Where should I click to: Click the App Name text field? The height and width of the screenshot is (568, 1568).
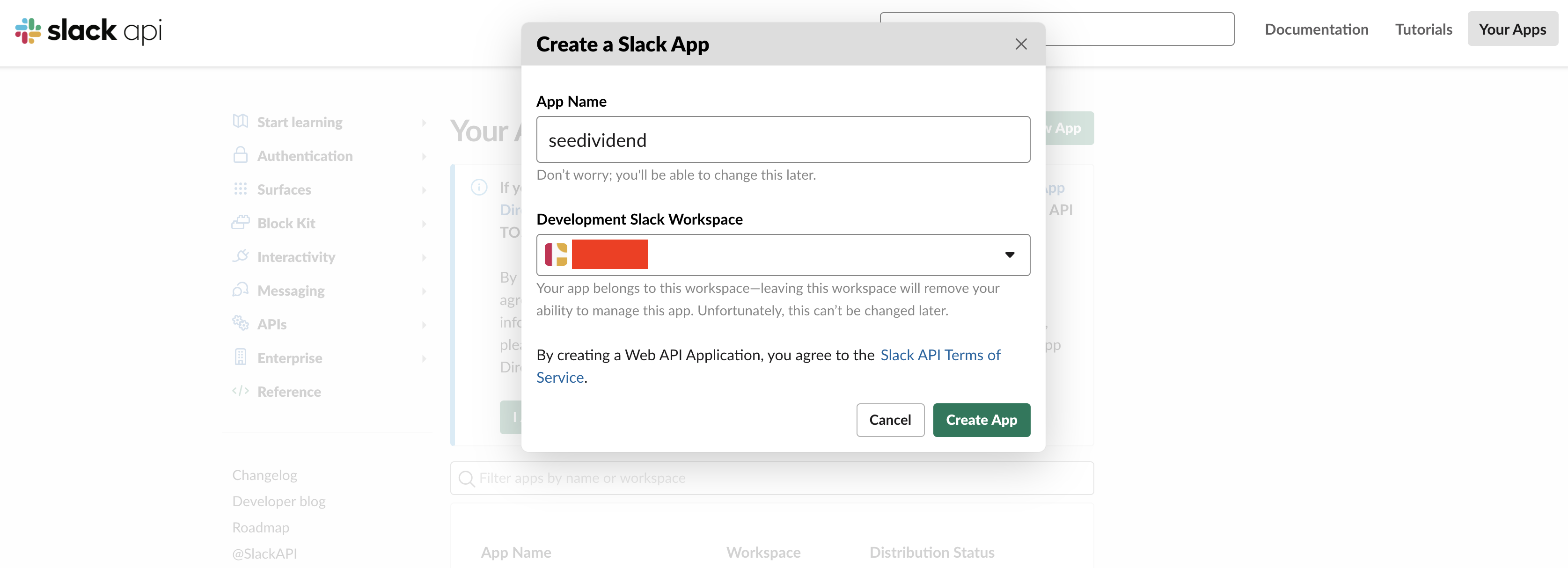pyautogui.click(x=783, y=140)
